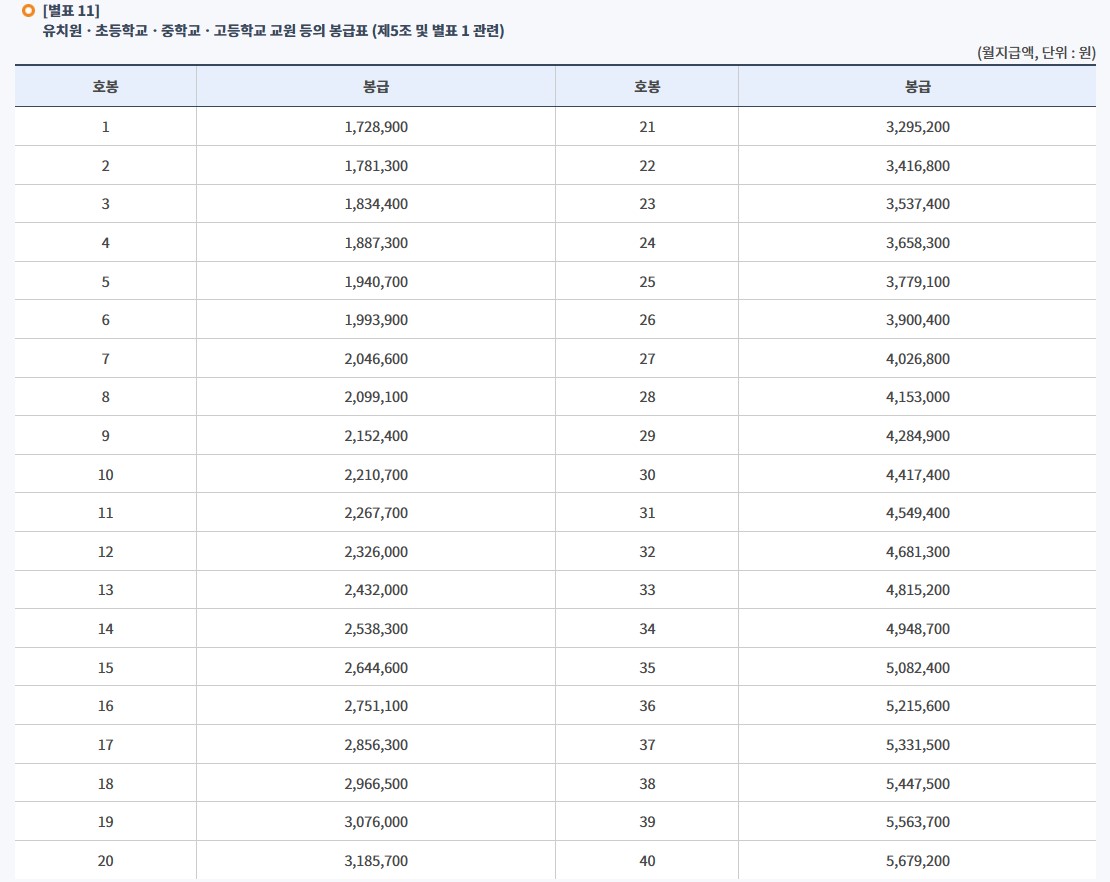The width and height of the screenshot is (1110, 882).
Task: Click 호봉 number 12 cell
Action: [105, 552]
